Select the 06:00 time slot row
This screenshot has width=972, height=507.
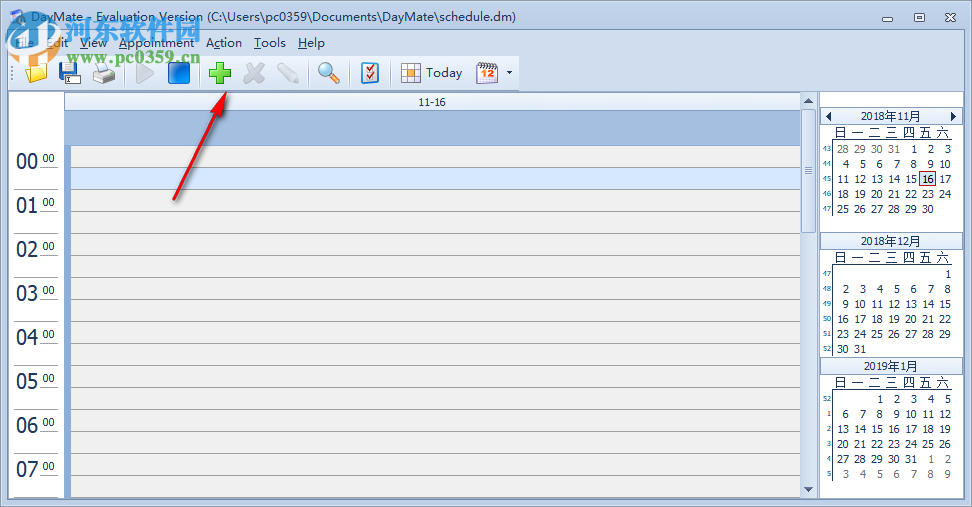click(435, 421)
